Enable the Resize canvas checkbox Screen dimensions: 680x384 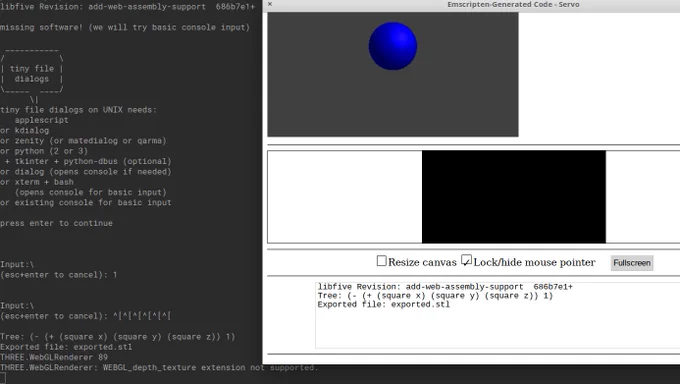pyautogui.click(x=382, y=261)
